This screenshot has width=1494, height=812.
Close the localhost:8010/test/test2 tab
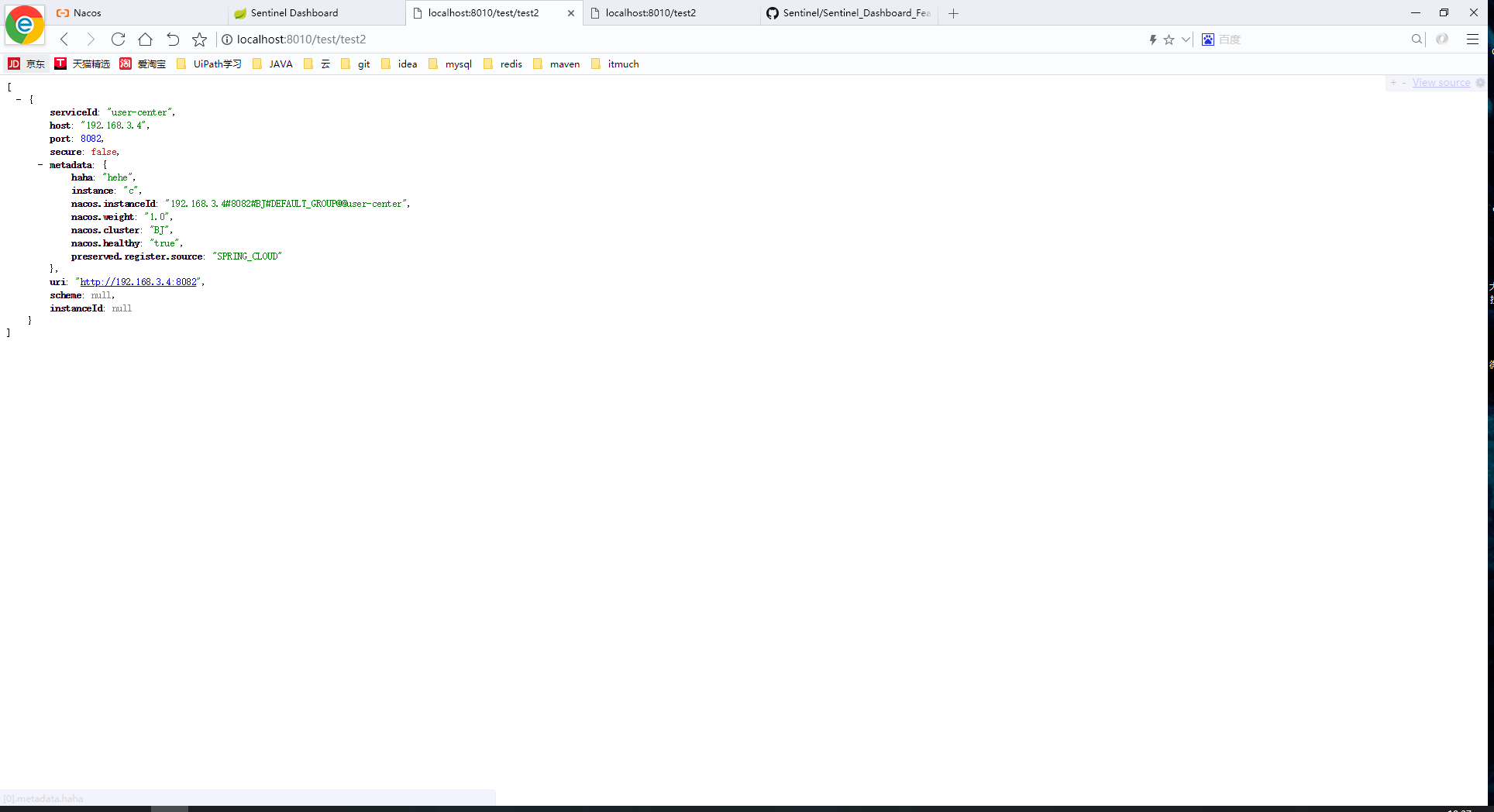pos(571,13)
